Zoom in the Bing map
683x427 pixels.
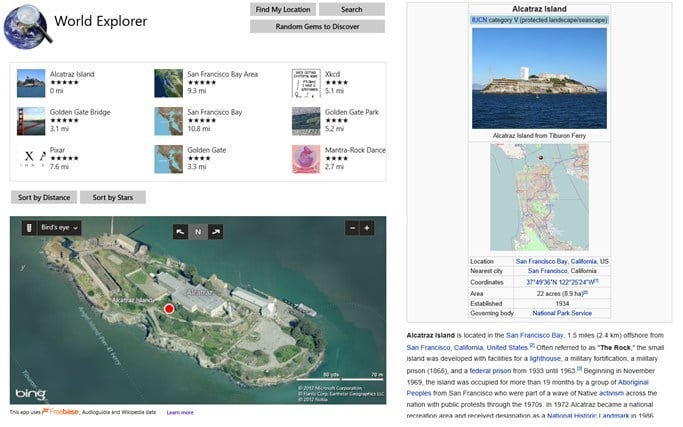(x=367, y=228)
